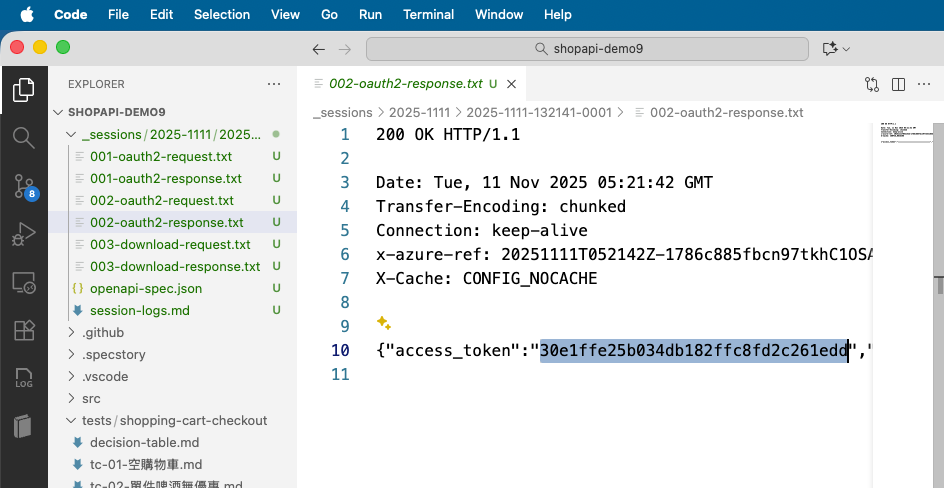Close the 002-oauth2-response.txt tab
Viewport: 944px width, 488px height.
[x=511, y=84]
